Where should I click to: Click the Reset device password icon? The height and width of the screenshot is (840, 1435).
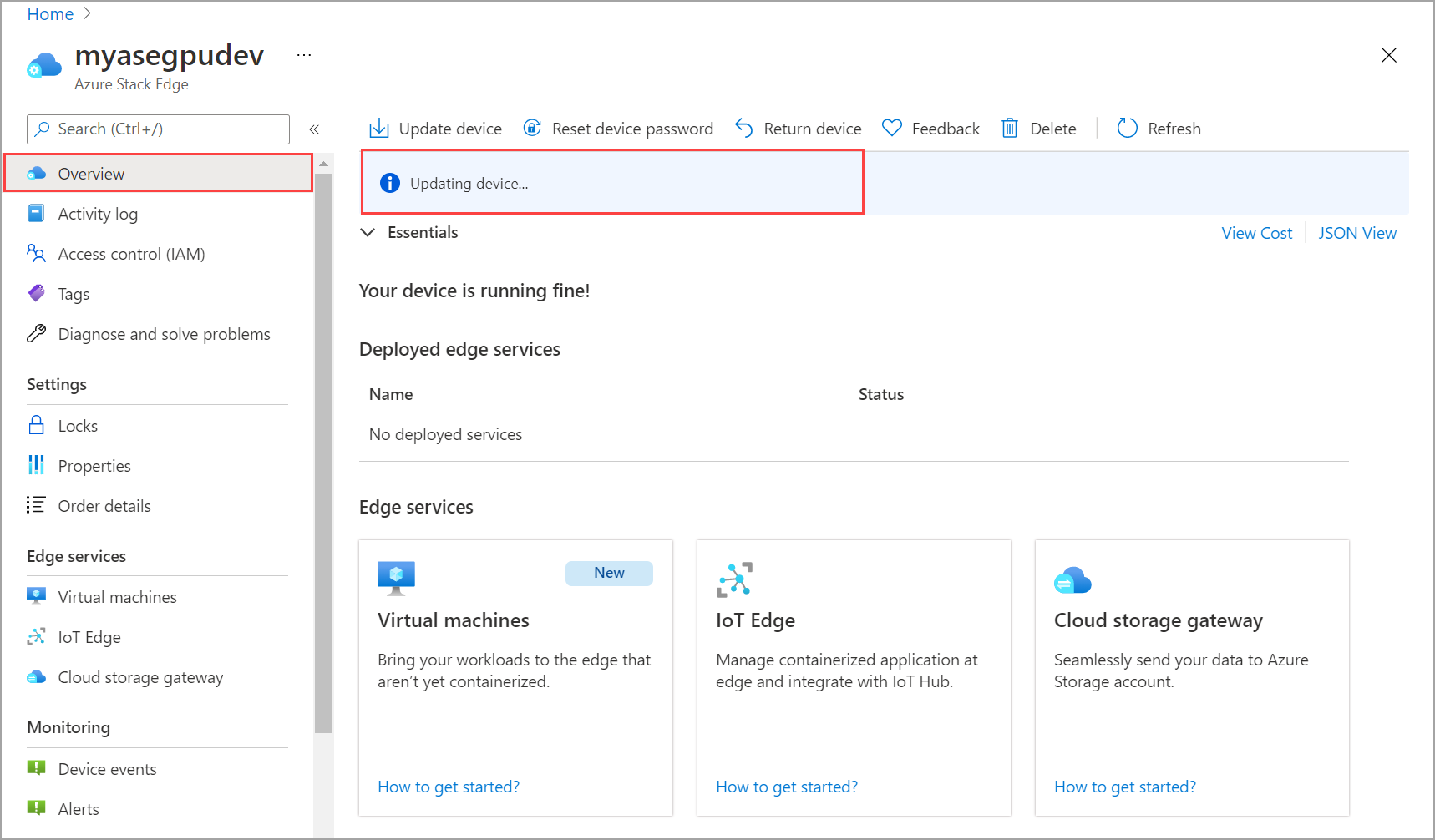point(532,128)
